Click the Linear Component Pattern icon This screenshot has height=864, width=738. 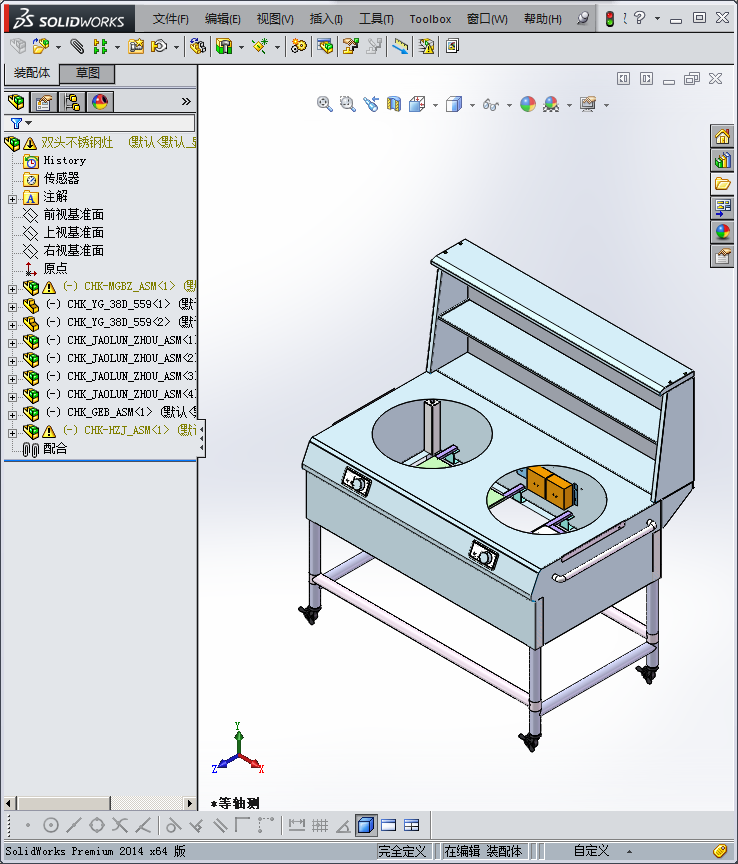click(100, 46)
